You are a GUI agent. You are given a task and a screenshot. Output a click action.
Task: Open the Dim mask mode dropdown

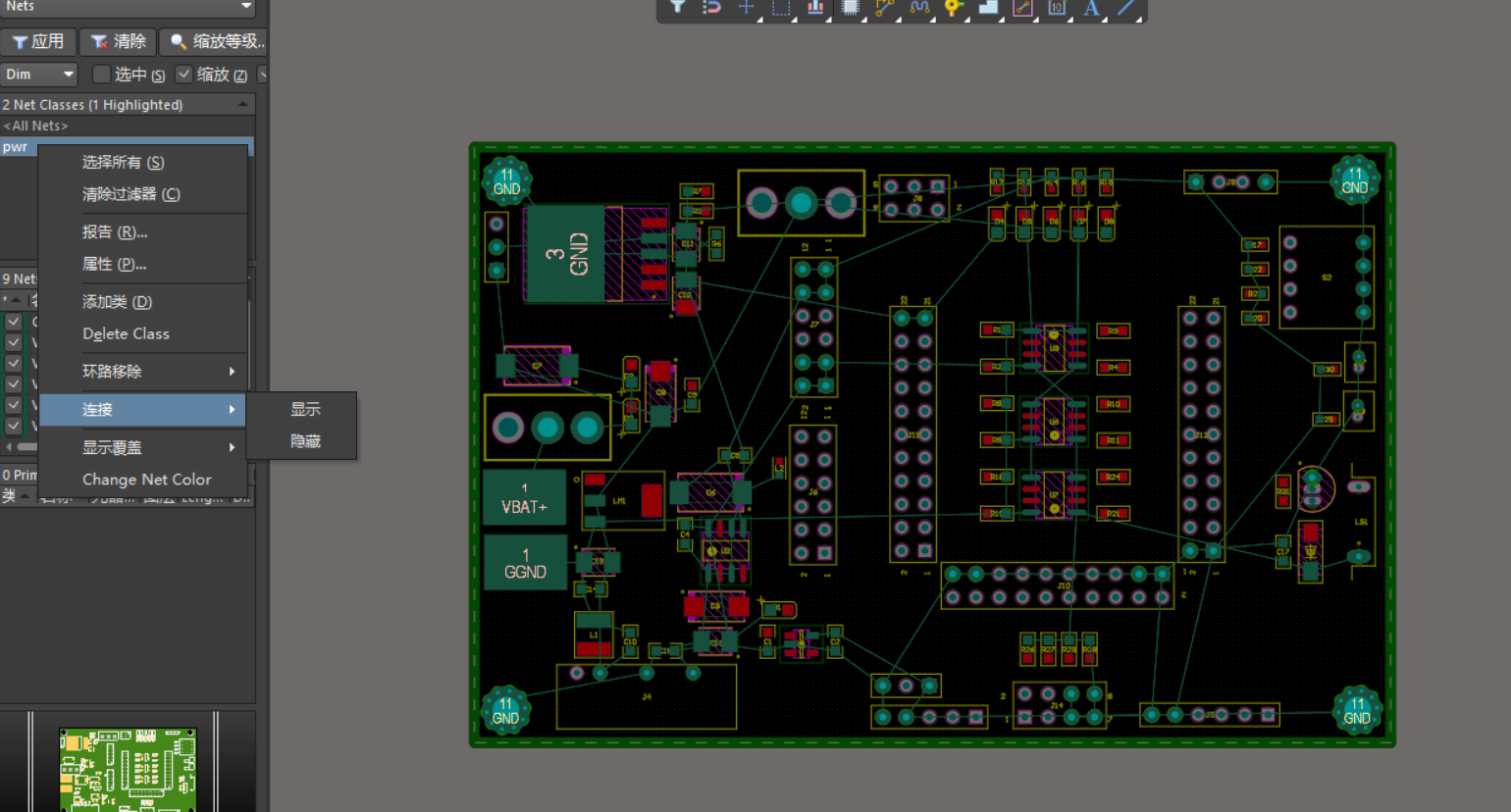click(39, 75)
